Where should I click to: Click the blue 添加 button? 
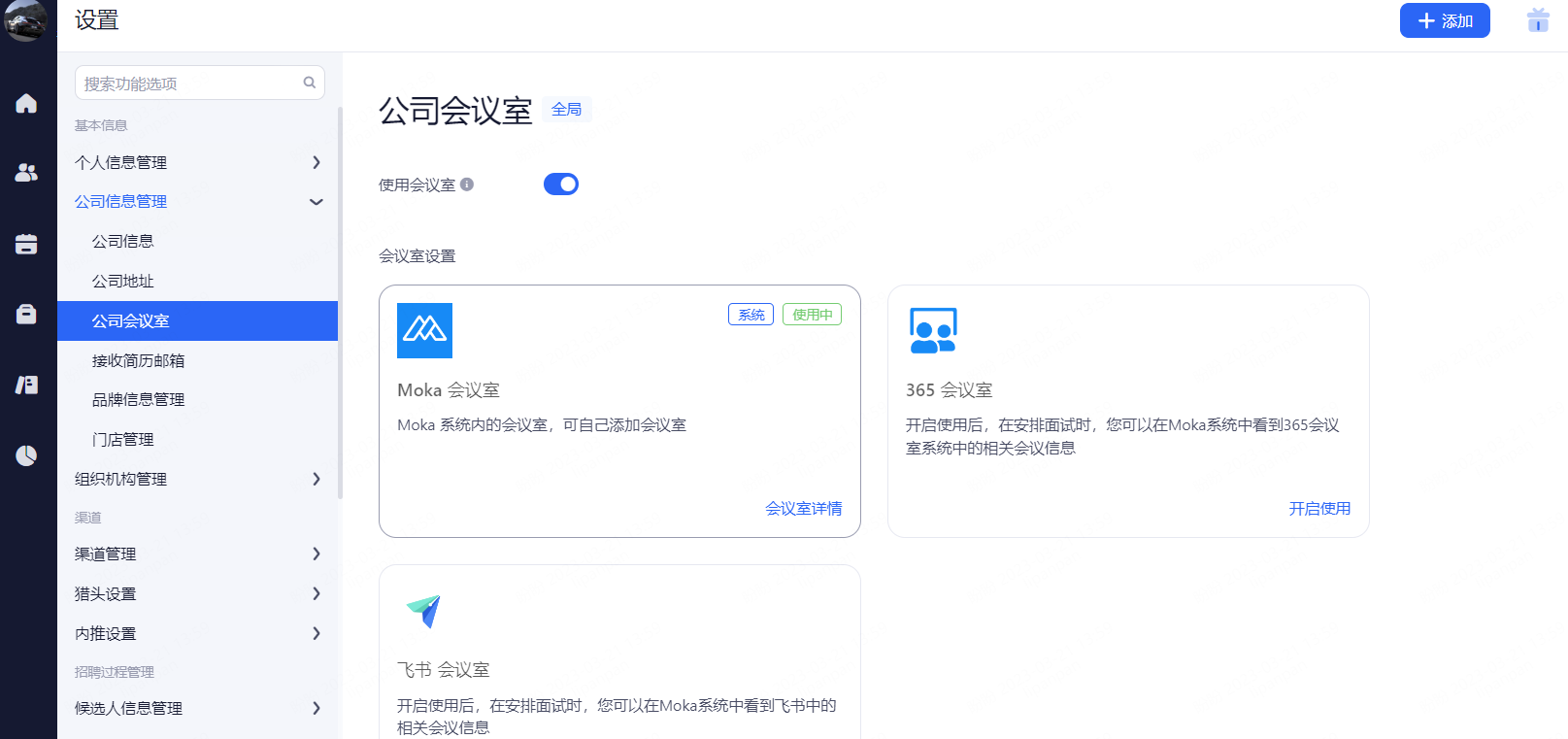[1444, 20]
